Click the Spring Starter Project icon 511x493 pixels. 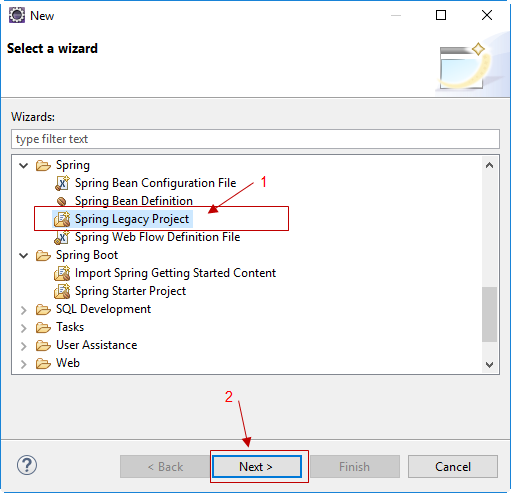click(x=62, y=291)
